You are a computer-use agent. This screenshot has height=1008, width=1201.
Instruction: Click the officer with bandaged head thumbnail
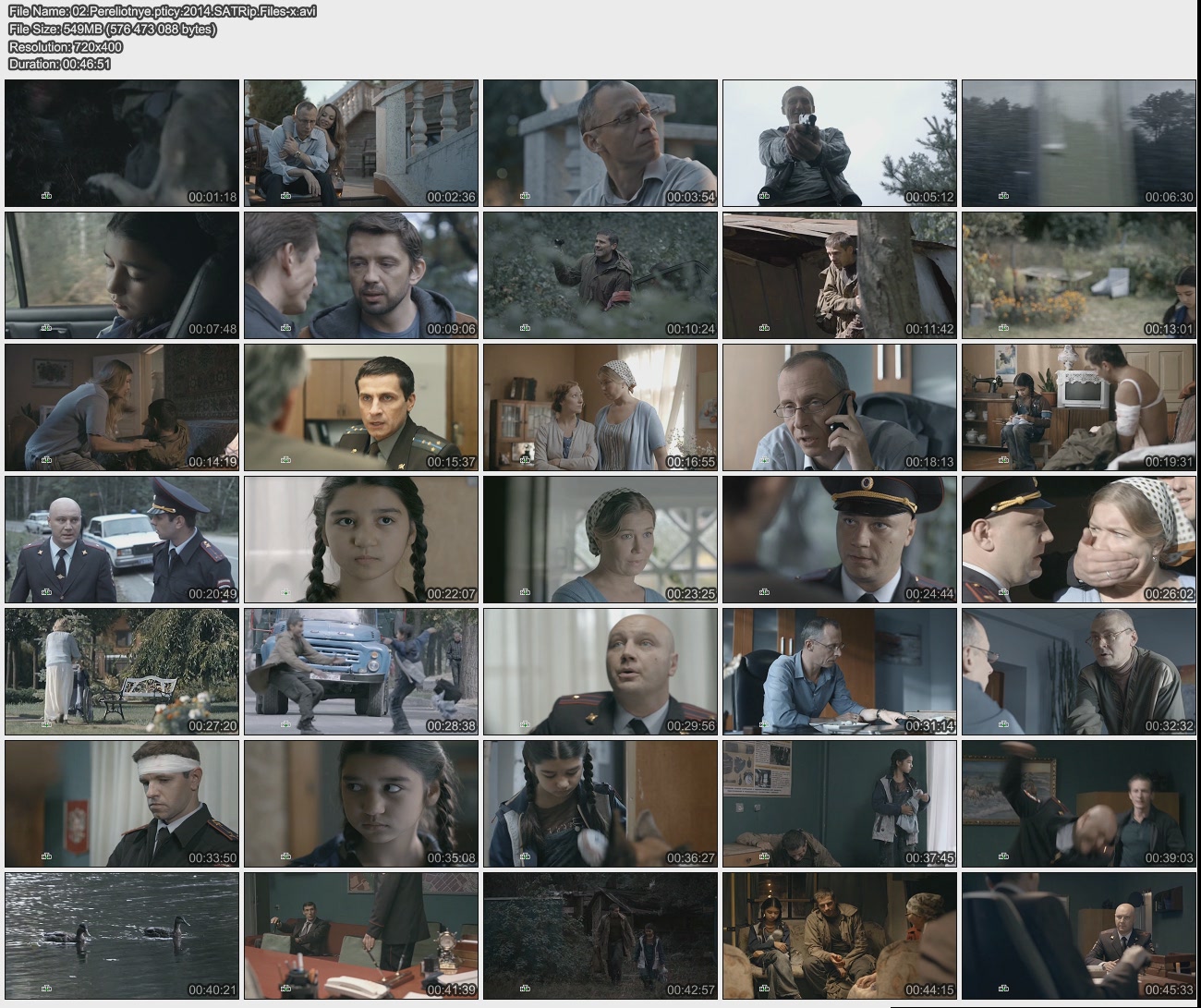pos(122,803)
